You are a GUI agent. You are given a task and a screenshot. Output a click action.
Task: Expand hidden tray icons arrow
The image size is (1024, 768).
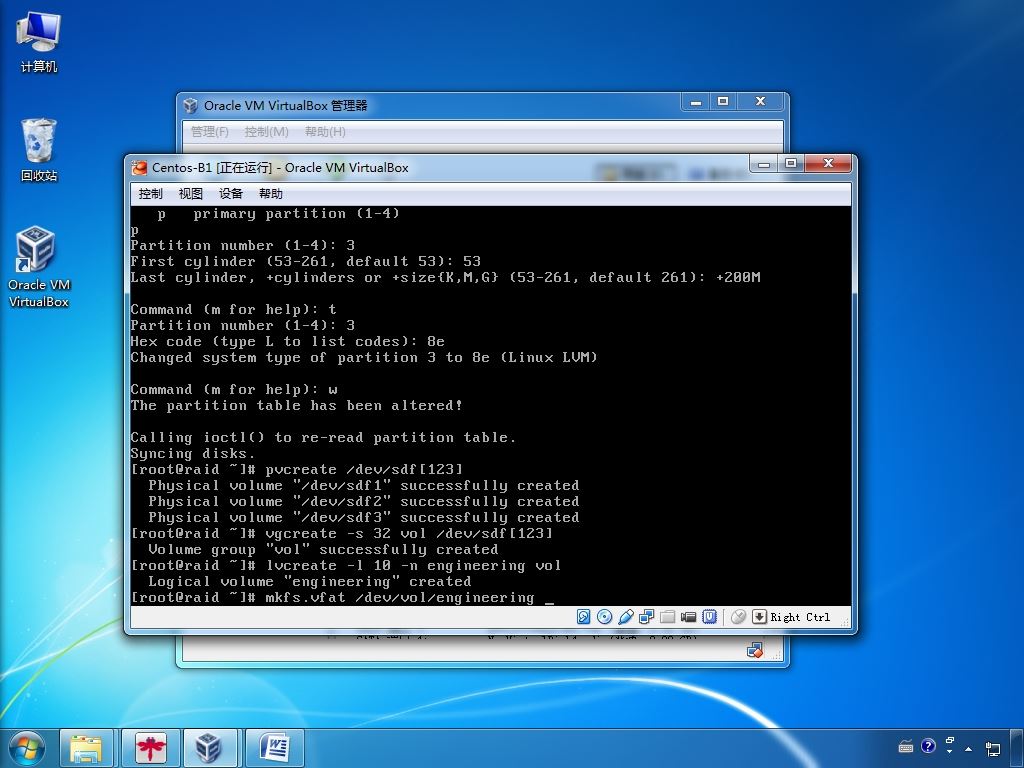[968, 748]
